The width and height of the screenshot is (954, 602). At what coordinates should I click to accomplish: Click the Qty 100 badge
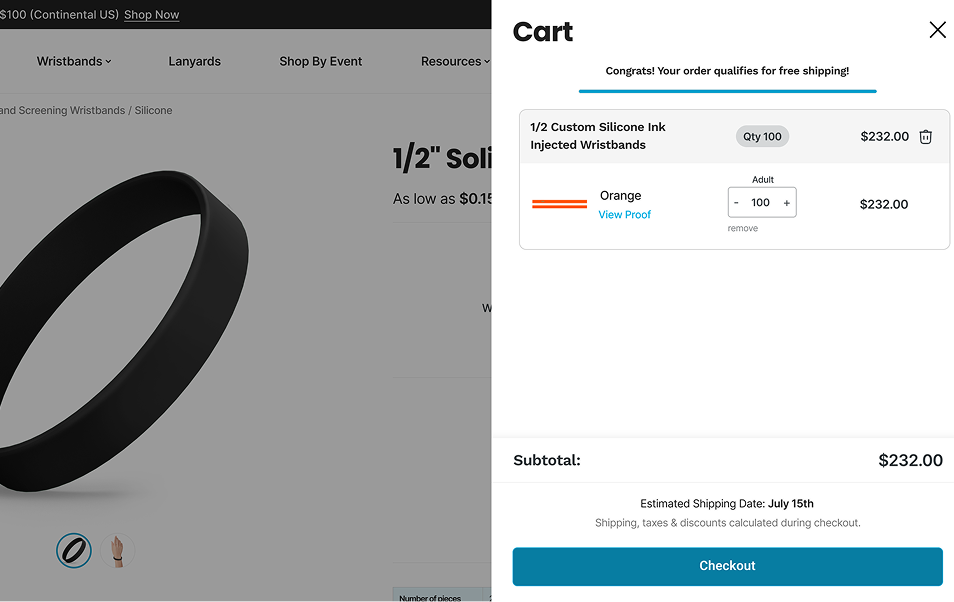(762, 137)
